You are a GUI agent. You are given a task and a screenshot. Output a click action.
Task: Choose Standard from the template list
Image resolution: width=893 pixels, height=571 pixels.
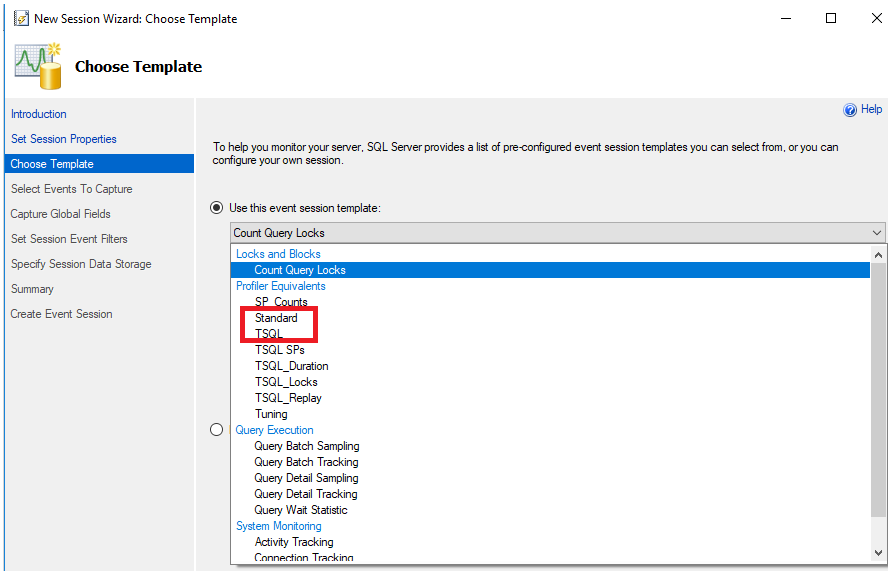coord(276,318)
